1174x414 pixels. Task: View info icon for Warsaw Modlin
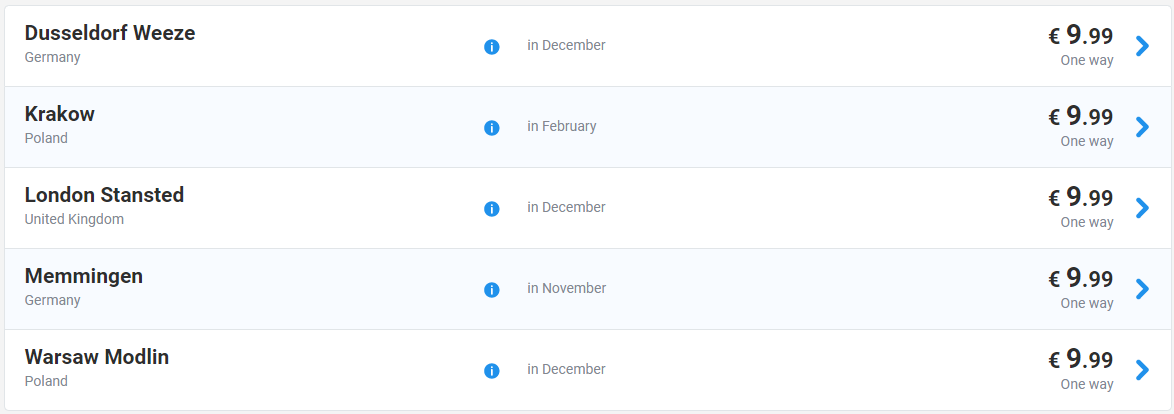tap(491, 371)
